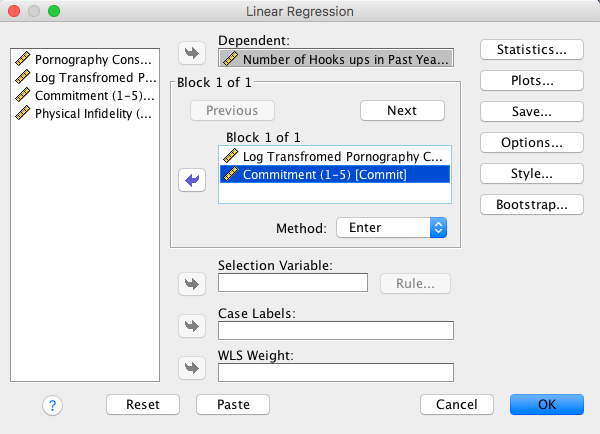Image resolution: width=600 pixels, height=434 pixels.
Task: Open the Statistics... options dialog
Action: 531,49
